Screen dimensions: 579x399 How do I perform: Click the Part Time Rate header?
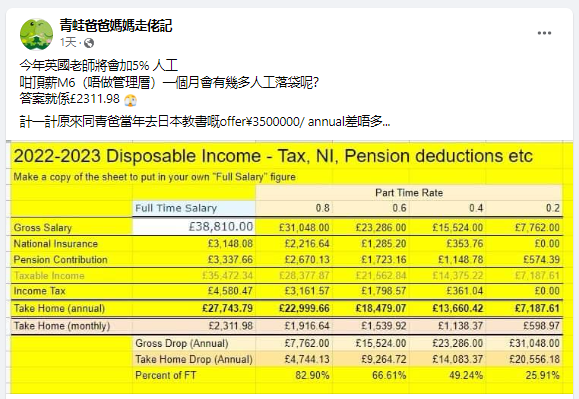pyautogui.click(x=409, y=193)
